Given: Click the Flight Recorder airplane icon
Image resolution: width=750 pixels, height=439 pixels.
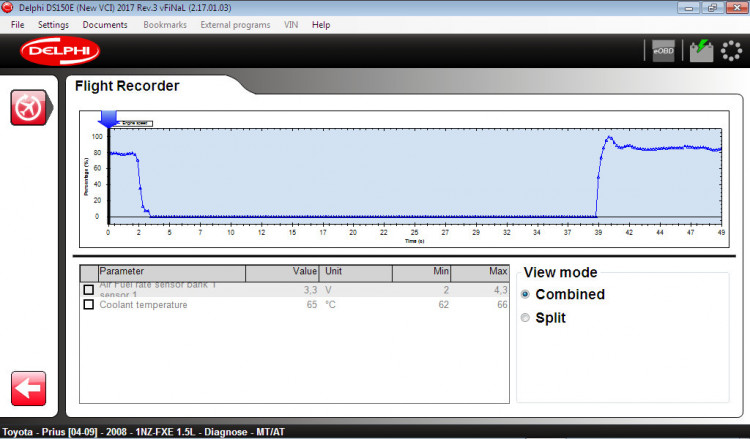Looking at the screenshot, I should pyautogui.click(x=28, y=107).
